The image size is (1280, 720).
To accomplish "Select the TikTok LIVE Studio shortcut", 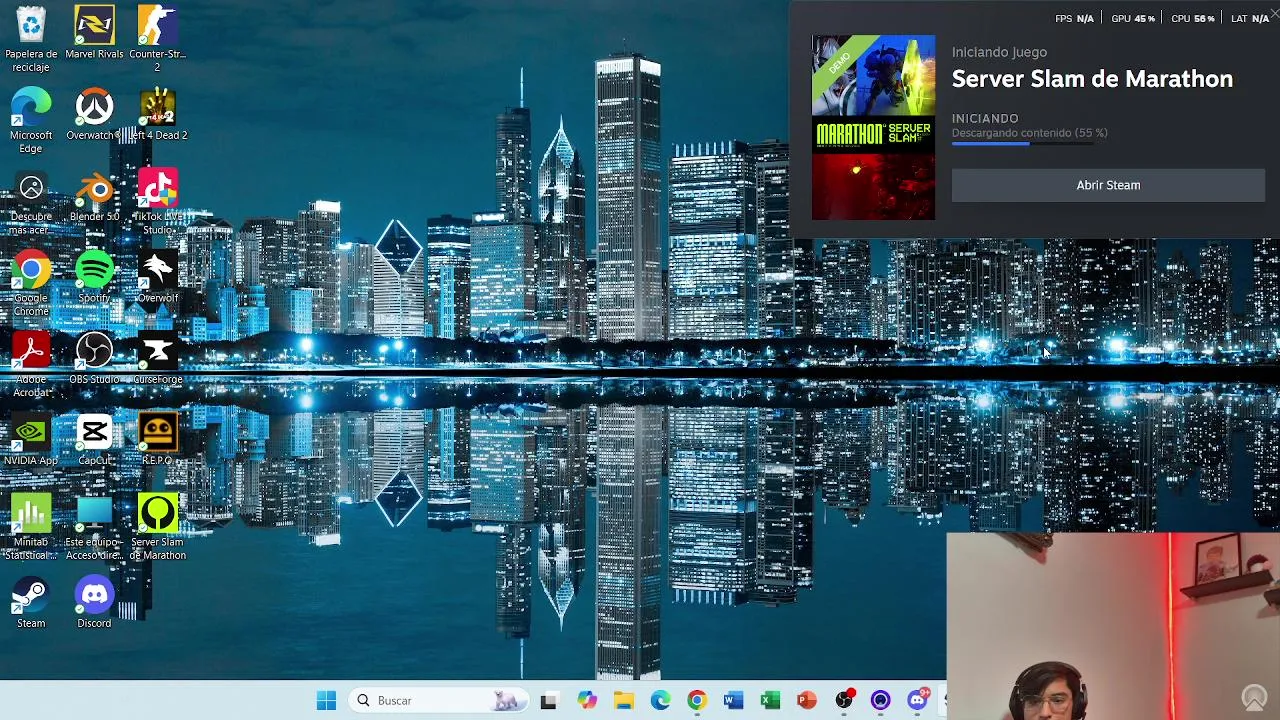I will click(x=157, y=202).
